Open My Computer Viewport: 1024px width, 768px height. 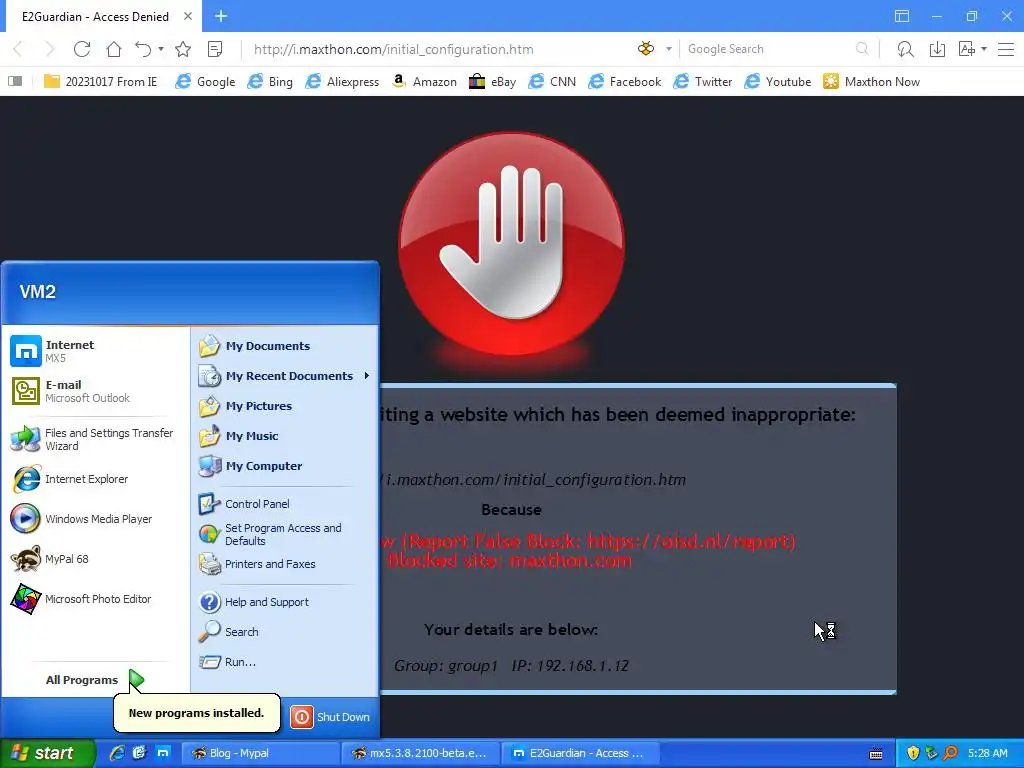pyautogui.click(x=285, y=466)
